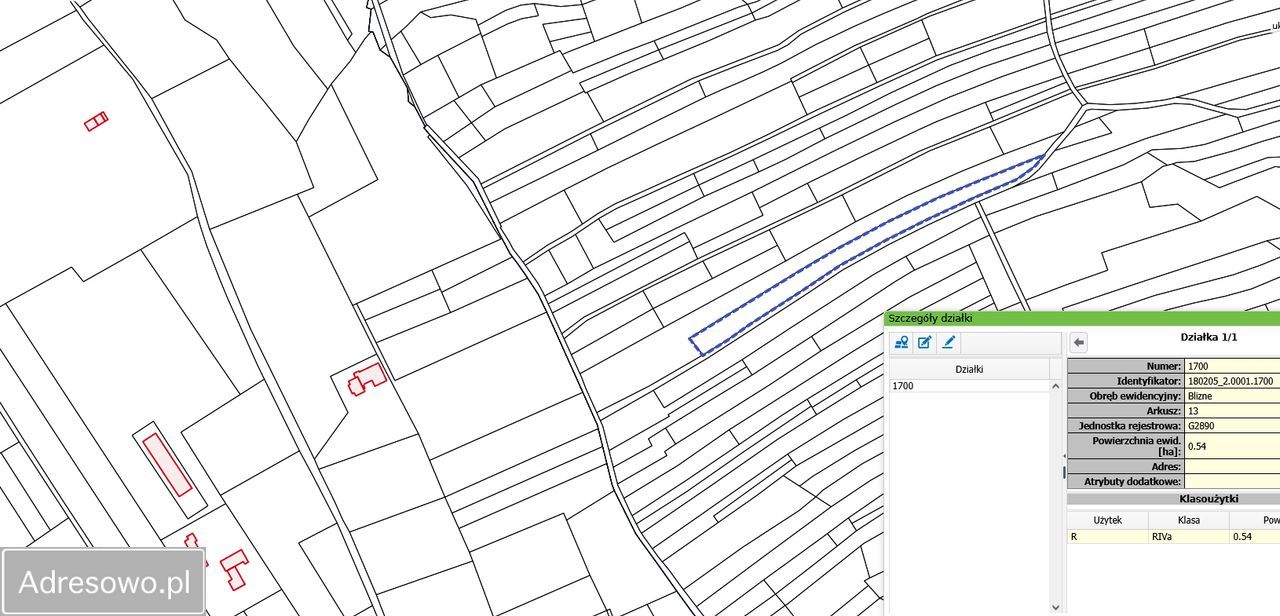Click the Klasoużytki section header
Screen dimensions: 1280x616
pyautogui.click(x=1173, y=498)
